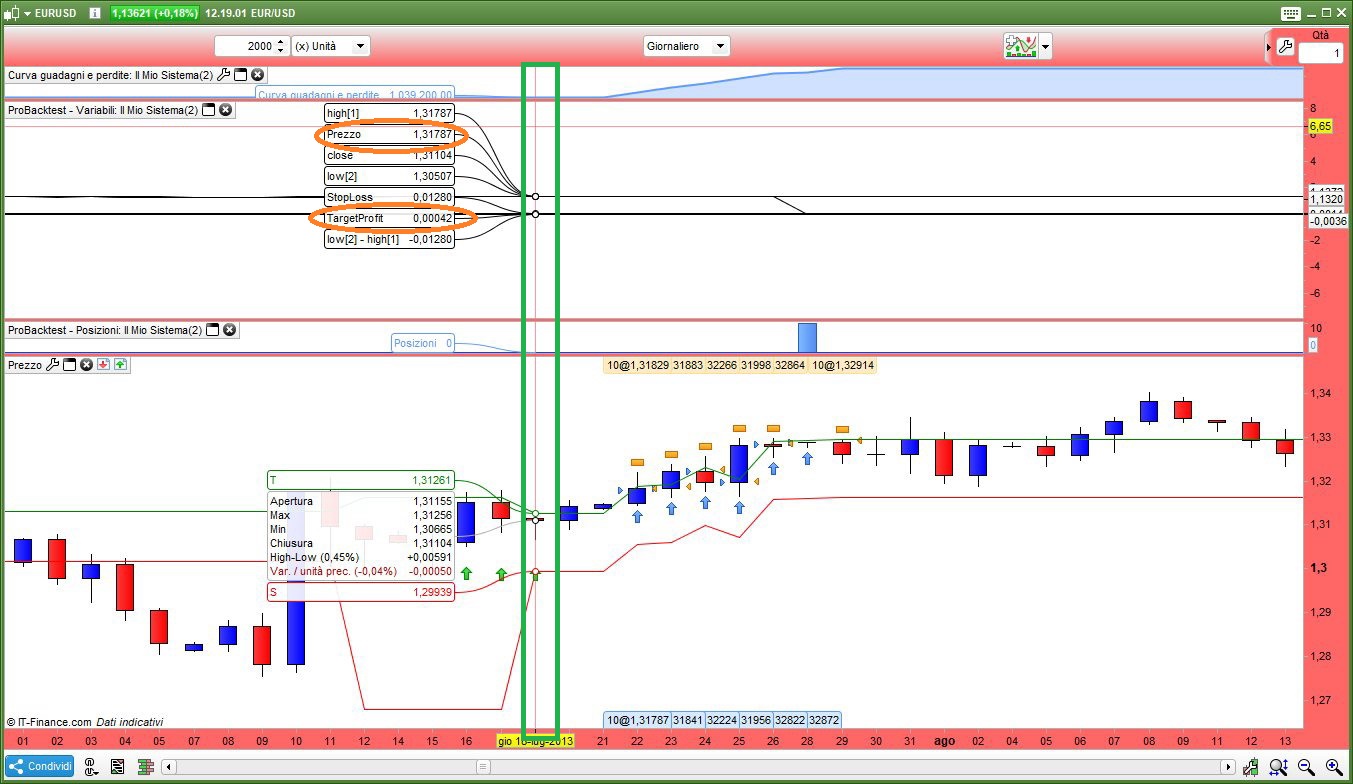Screen dimensions: 1353x784
Task: Open the (x) Unità units dropdown
Action: 330,46
